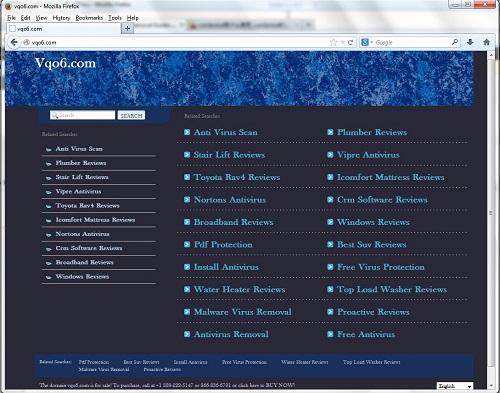Open a new tab with plus button
500x393 pixels.
click(x=127, y=29)
